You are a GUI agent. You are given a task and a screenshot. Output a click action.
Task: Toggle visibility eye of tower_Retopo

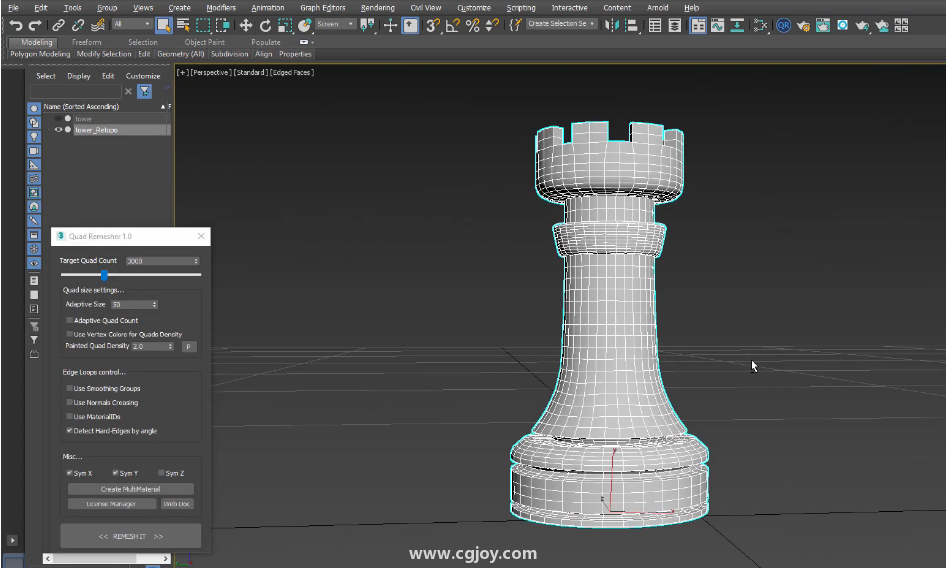coord(58,130)
